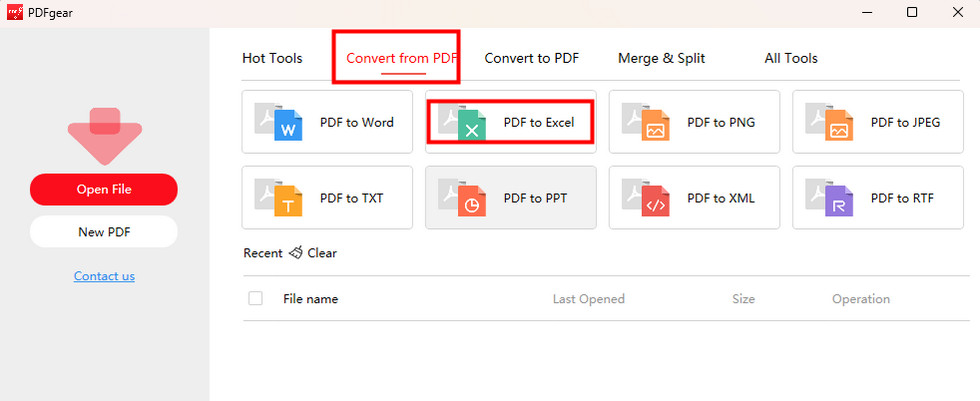The height and width of the screenshot is (401, 980).
Task: Go to the Merge & Split tab
Action: click(661, 58)
